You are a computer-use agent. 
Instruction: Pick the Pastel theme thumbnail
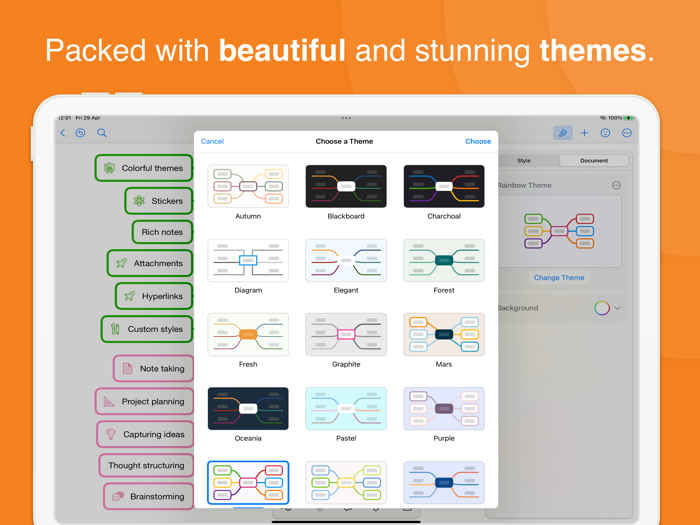coord(346,409)
